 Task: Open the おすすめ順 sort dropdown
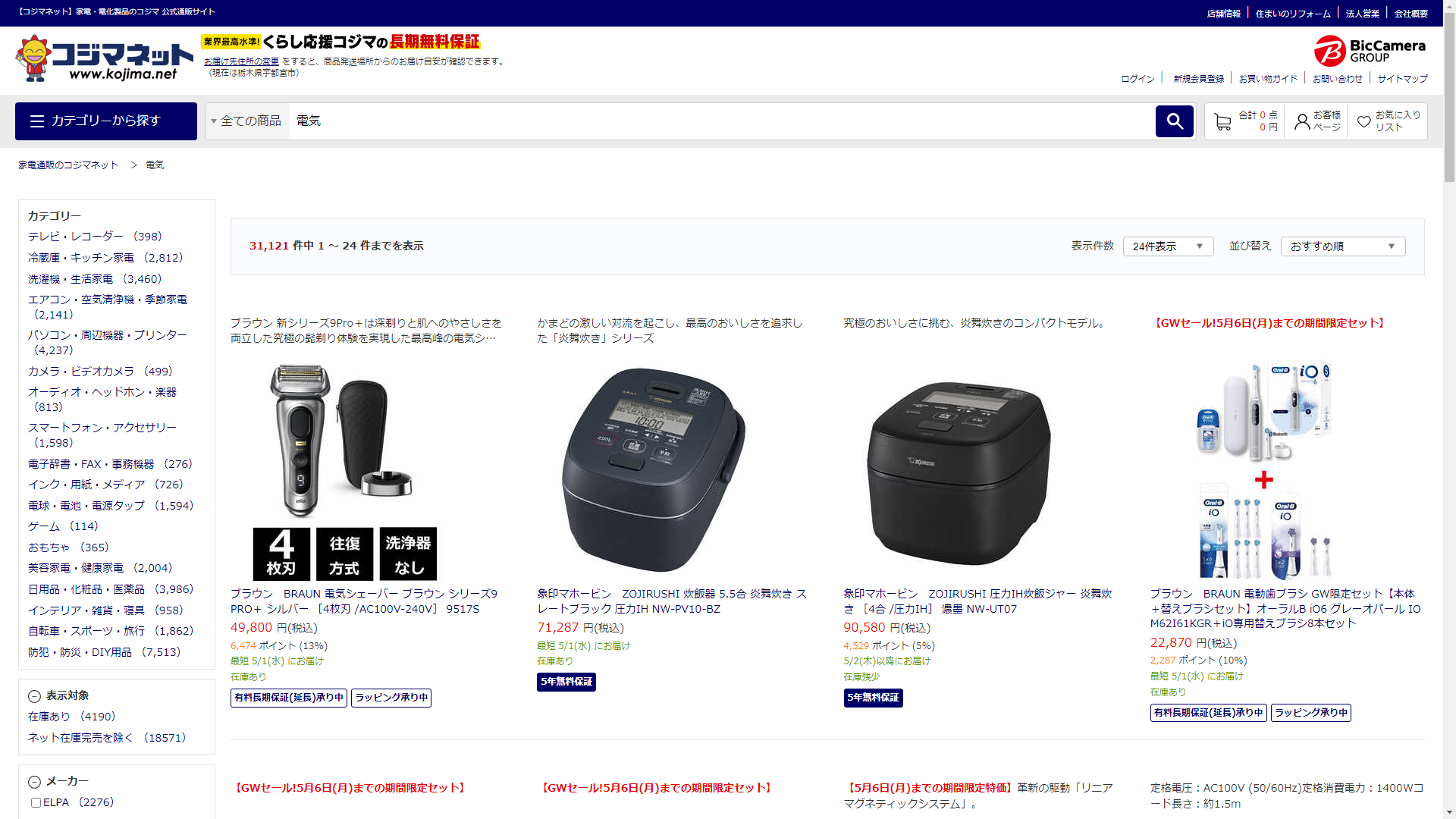pyautogui.click(x=1342, y=246)
